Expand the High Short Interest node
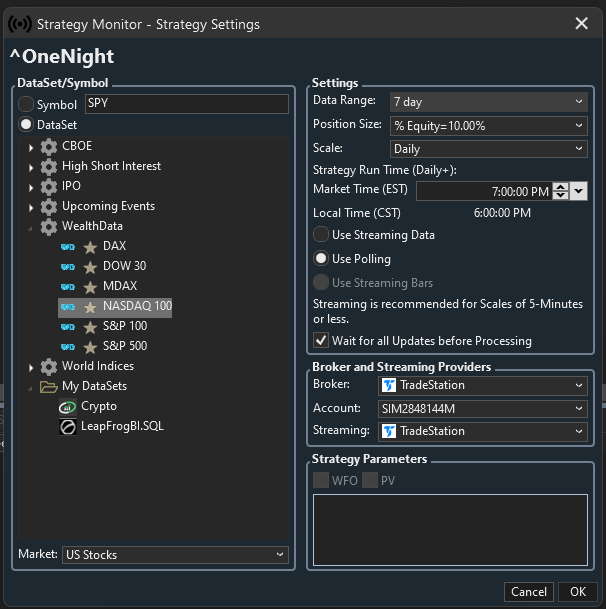Screen dimensions: 606x609 [31, 167]
